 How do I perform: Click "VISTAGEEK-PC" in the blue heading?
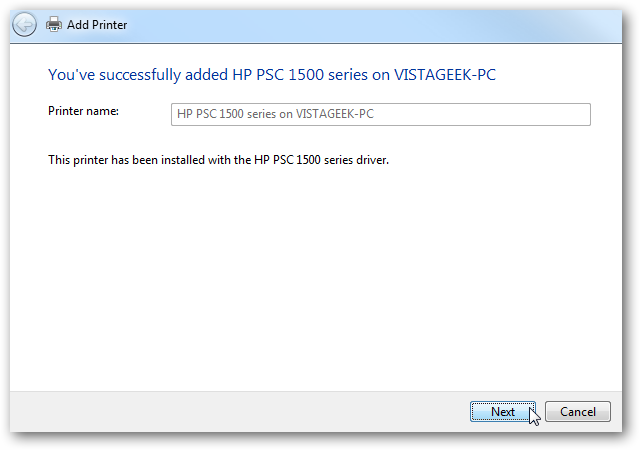(445, 75)
